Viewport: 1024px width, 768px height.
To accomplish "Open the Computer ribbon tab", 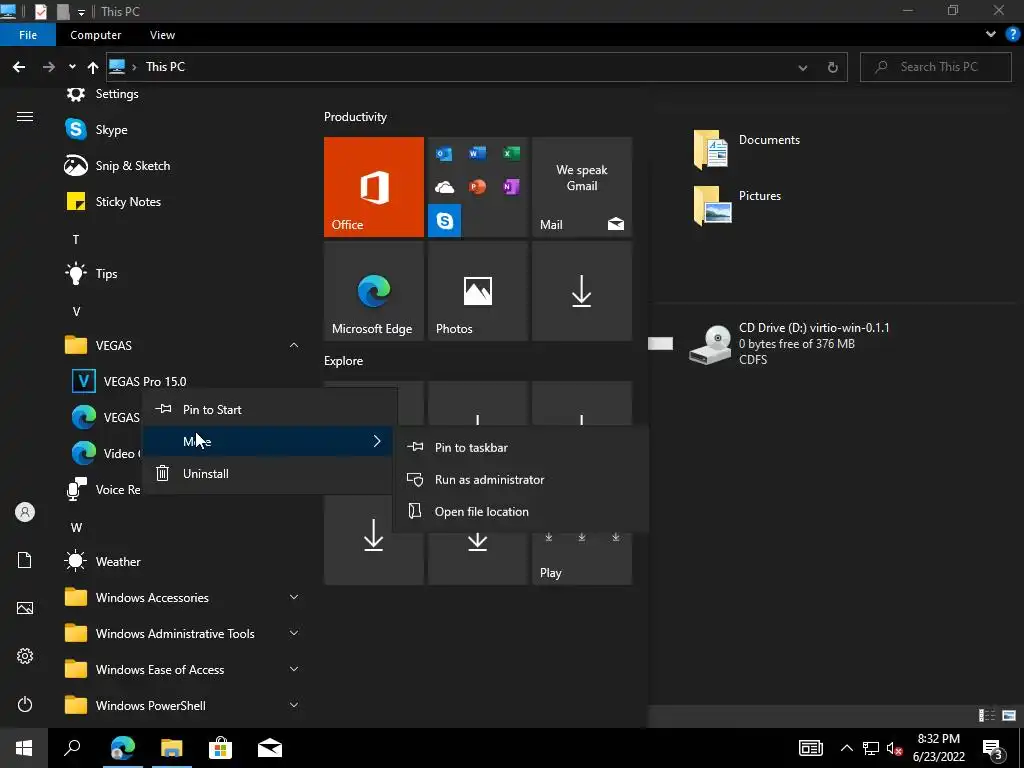I will coord(95,35).
